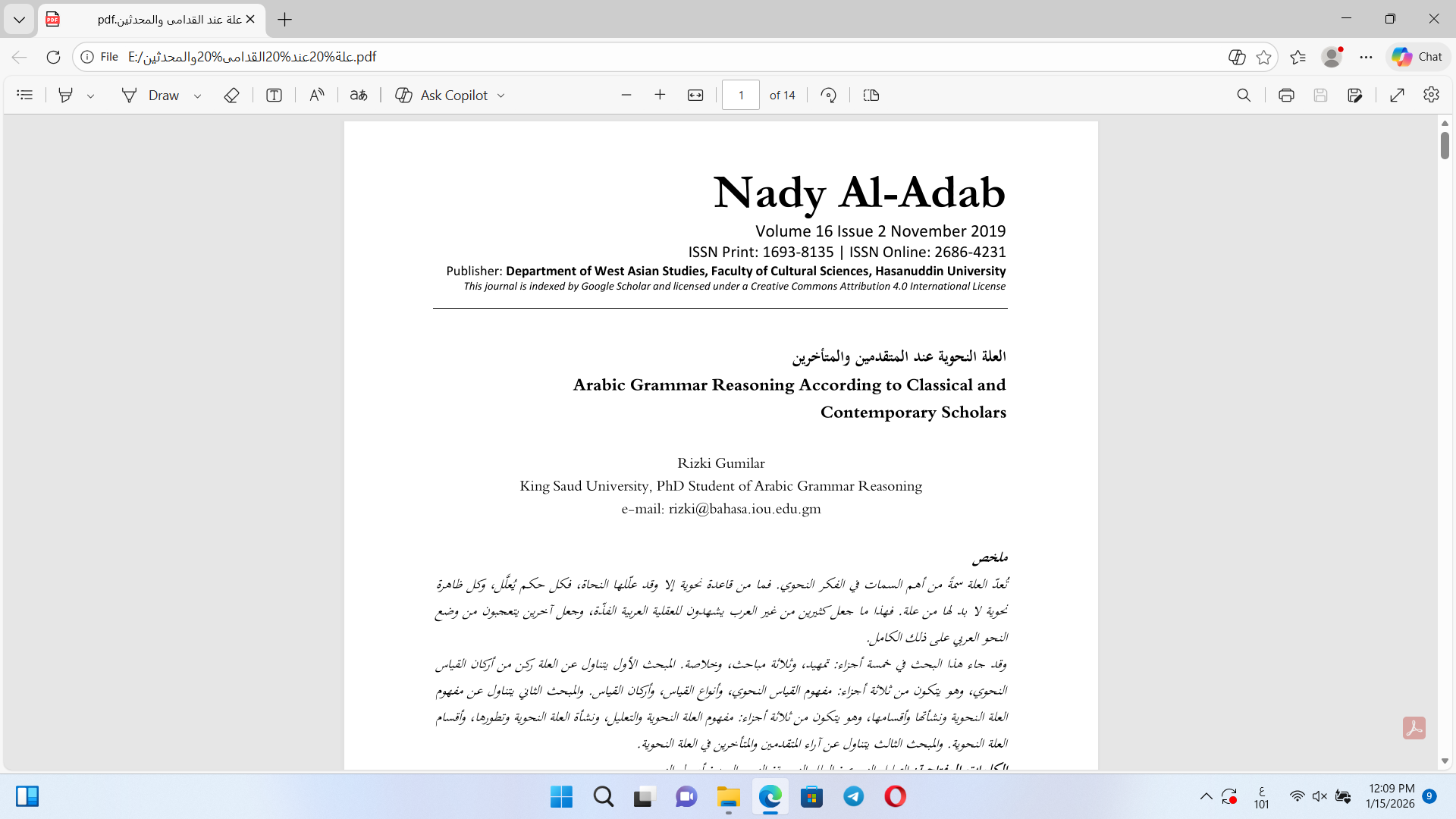Screen dimensions: 1456x819
Task: Open Microsoft Store from taskbar
Action: pos(811,796)
